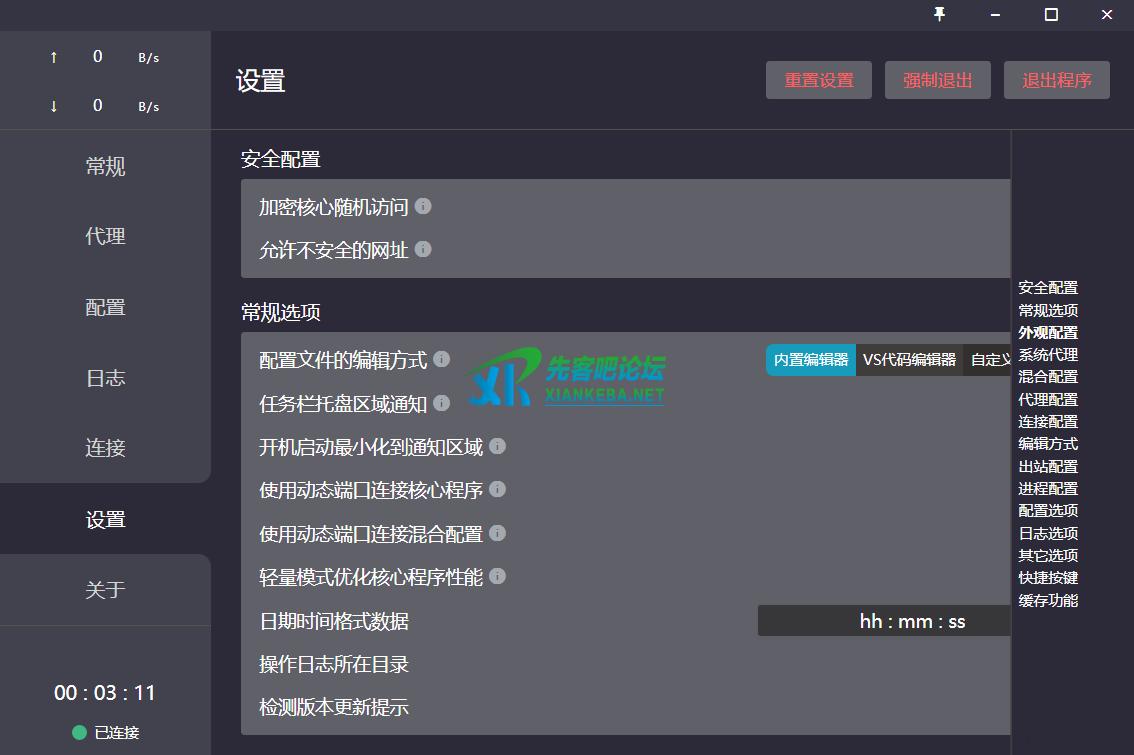The width and height of the screenshot is (1134, 755).
Task: Click info icon beside 使用动态端口连接混合配置
Action: [x=497, y=533]
